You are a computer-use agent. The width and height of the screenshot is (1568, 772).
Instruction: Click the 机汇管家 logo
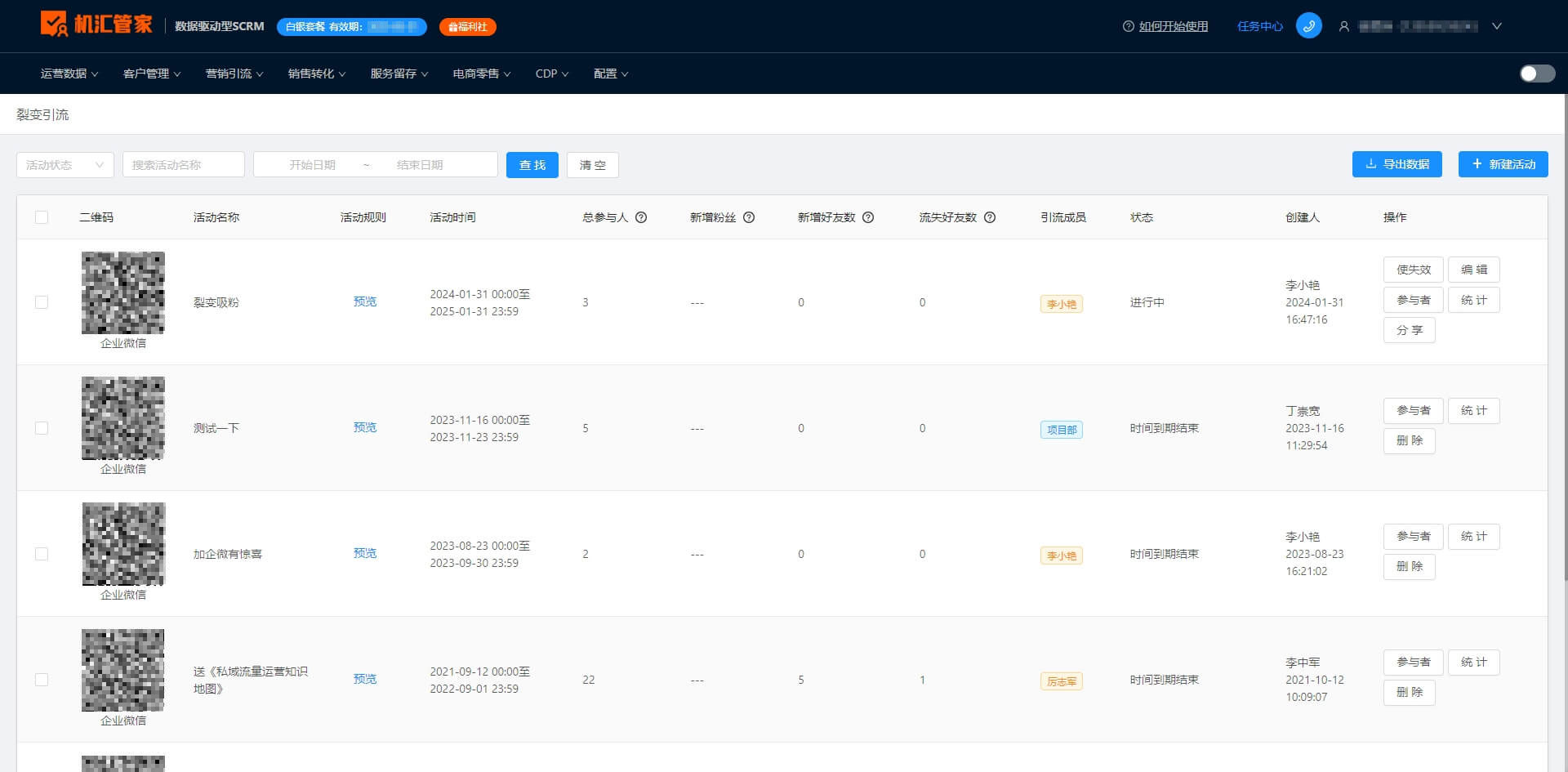(x=96, y=25)
